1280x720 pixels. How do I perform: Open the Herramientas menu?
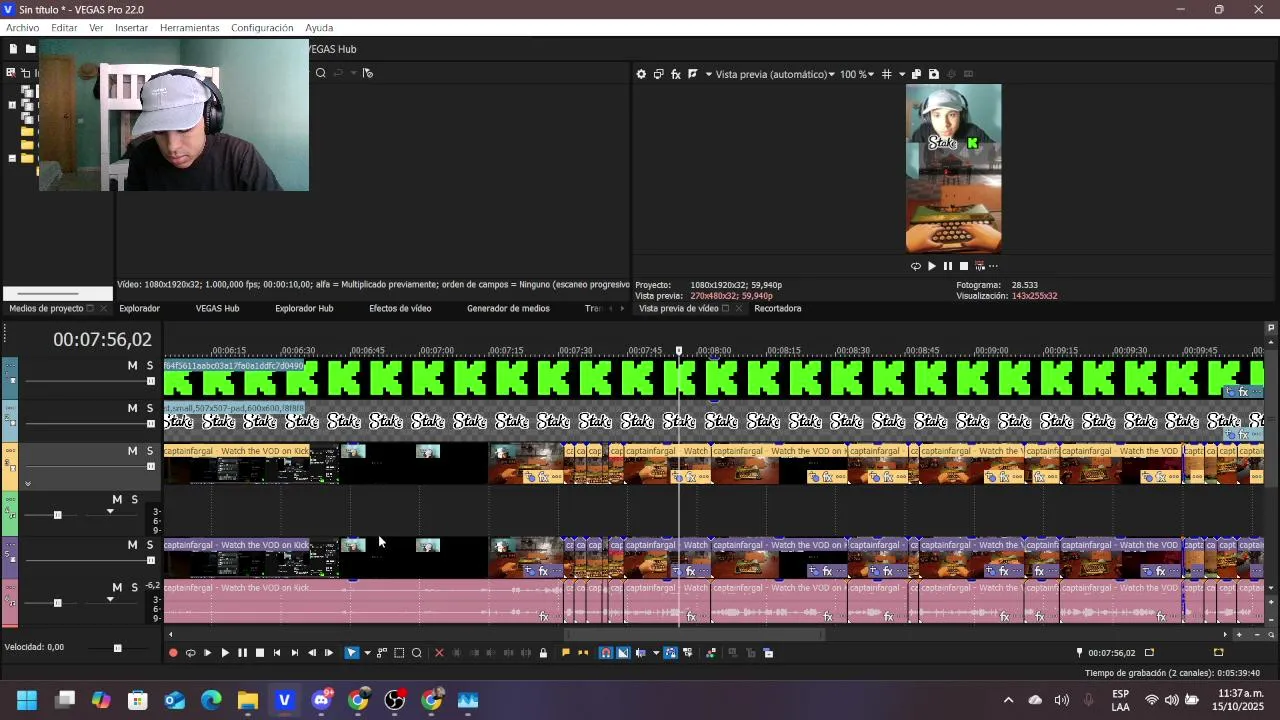click(189, 28)
